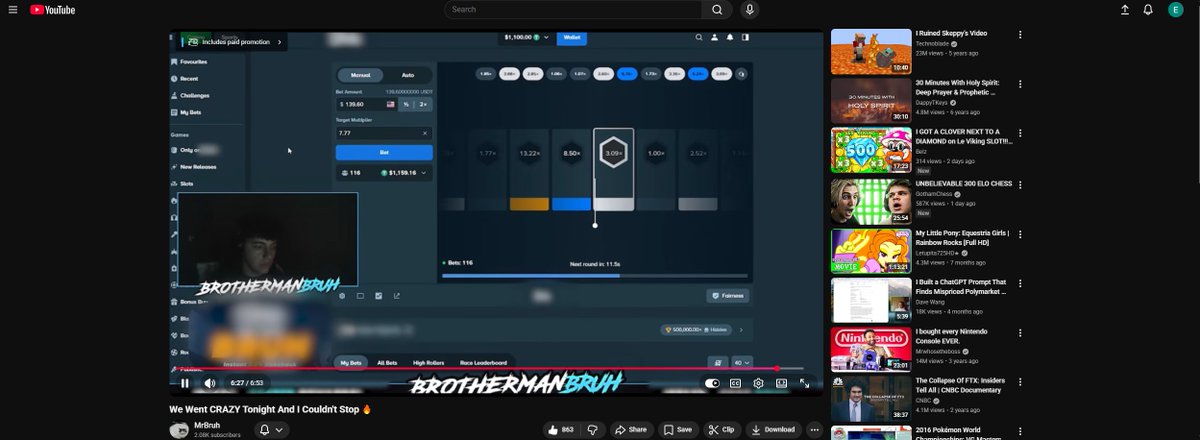Open options menu for UNBELIEVABLE 300 ELO CHESS

tap(1020, 183)
